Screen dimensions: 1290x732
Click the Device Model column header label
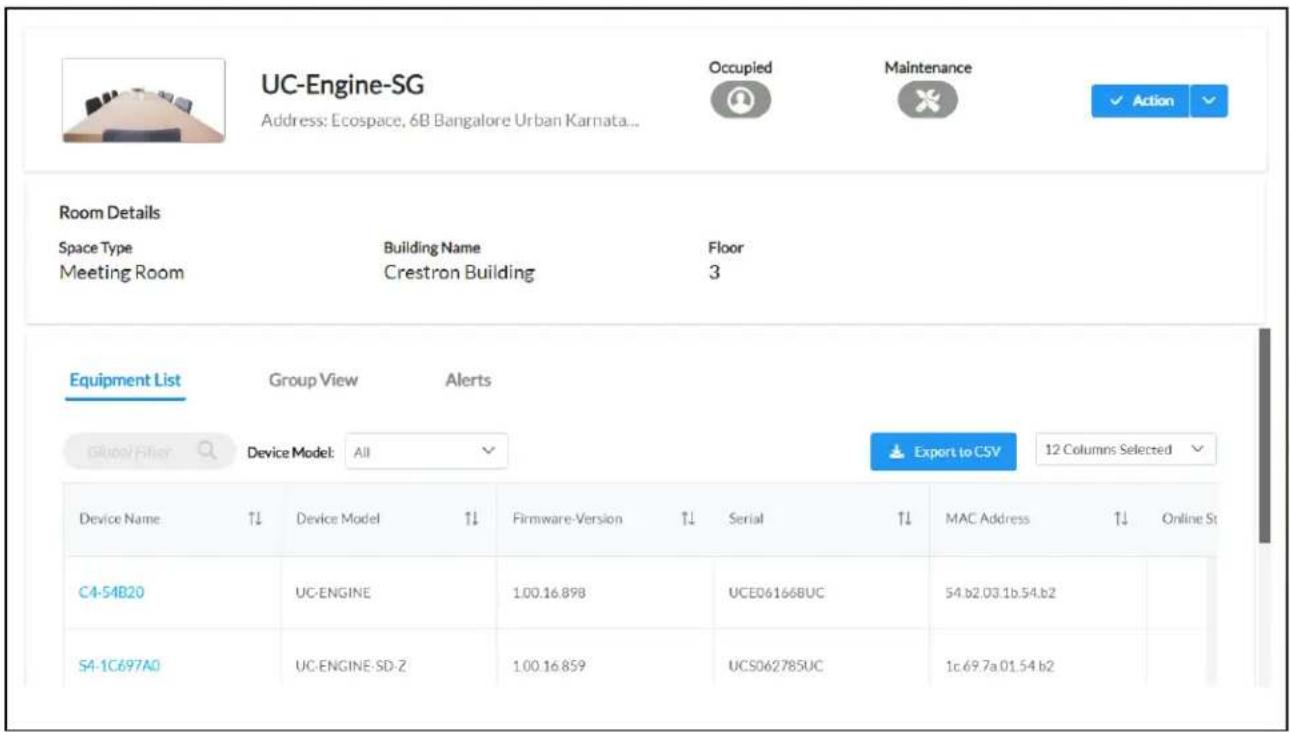tap(338, 519)
